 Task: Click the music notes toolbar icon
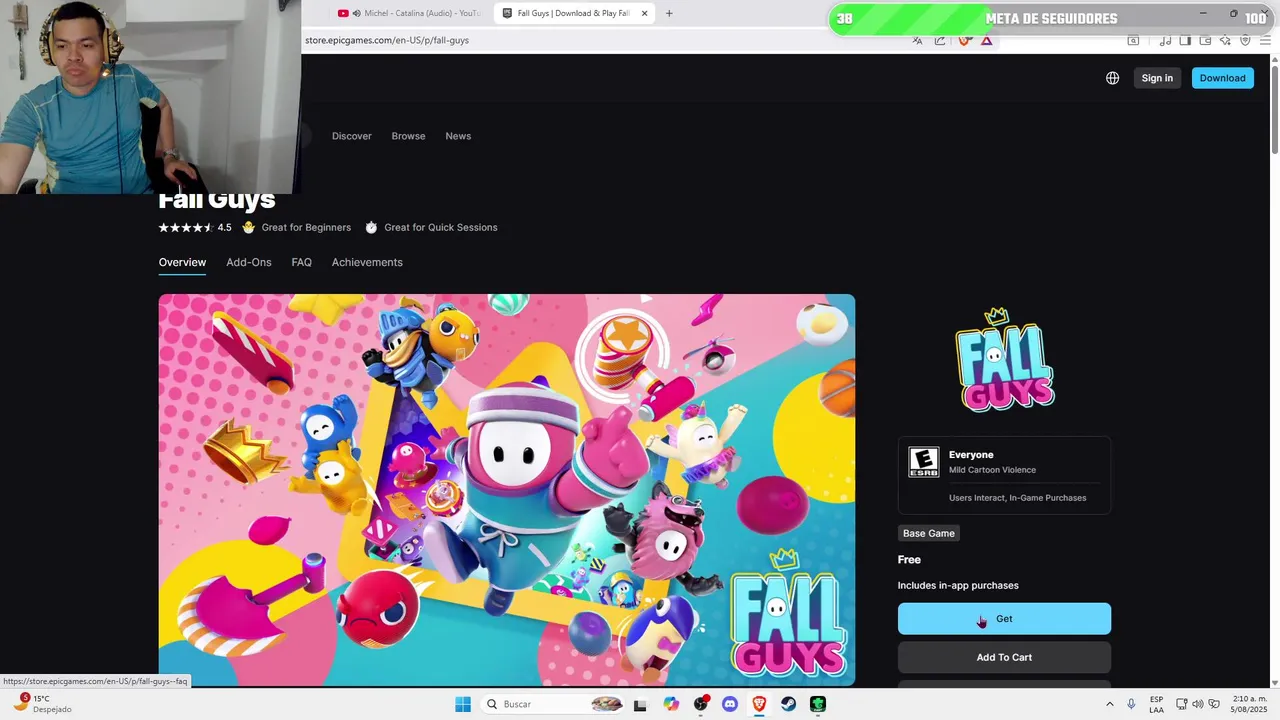click(x=1165, y=40)
